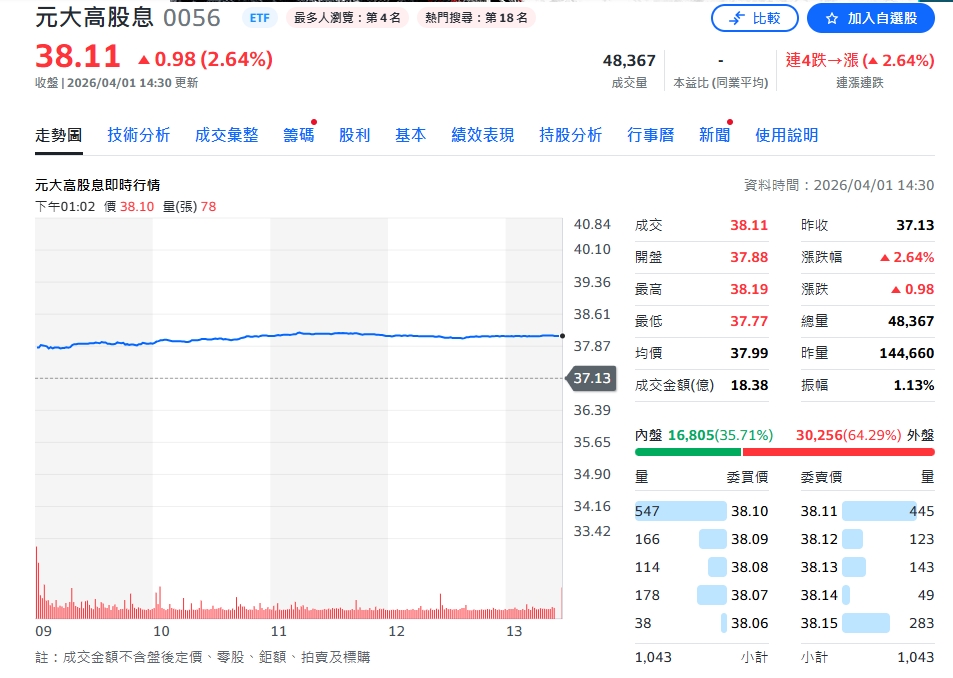Open the 成交彙整 tab
Screen dimensions: 953x678
[226, 134]
